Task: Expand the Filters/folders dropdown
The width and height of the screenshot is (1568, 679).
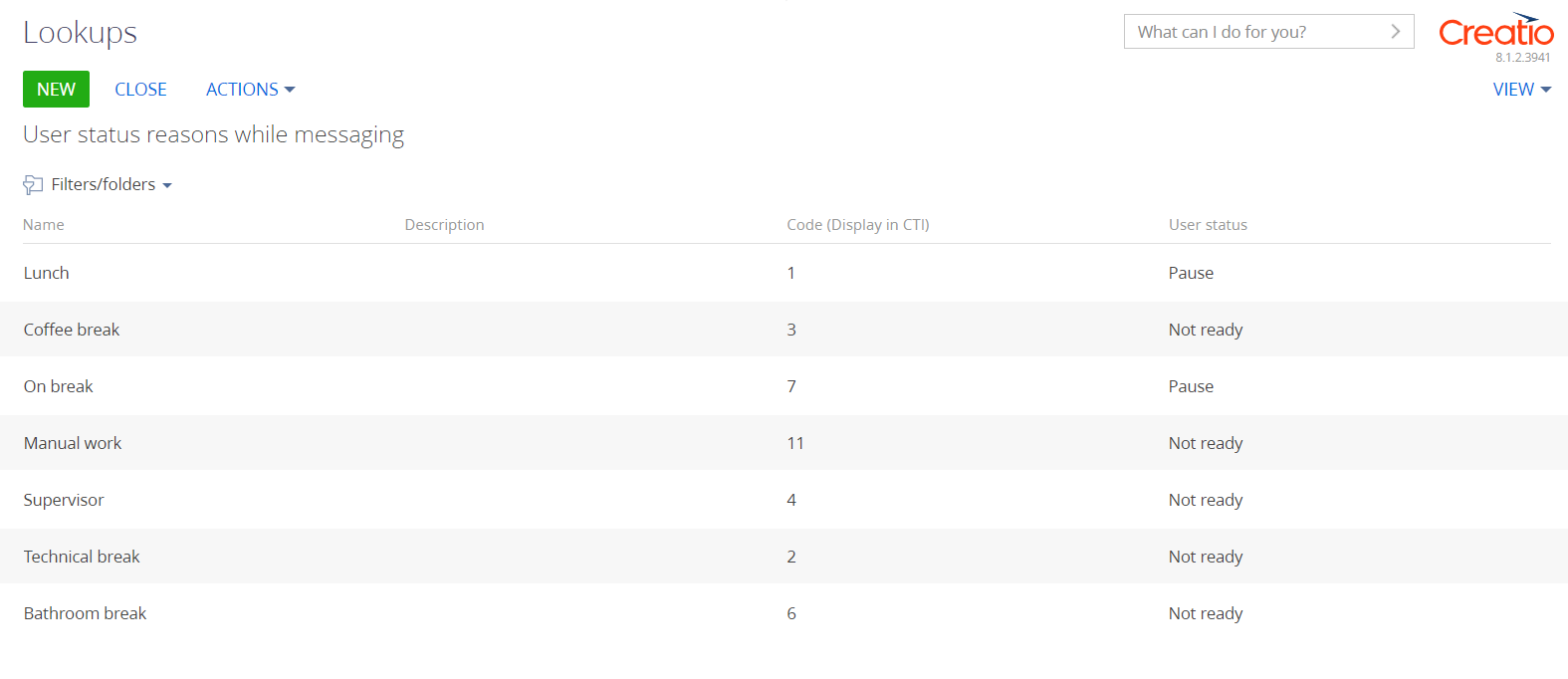Action: [x=112, y=185]
